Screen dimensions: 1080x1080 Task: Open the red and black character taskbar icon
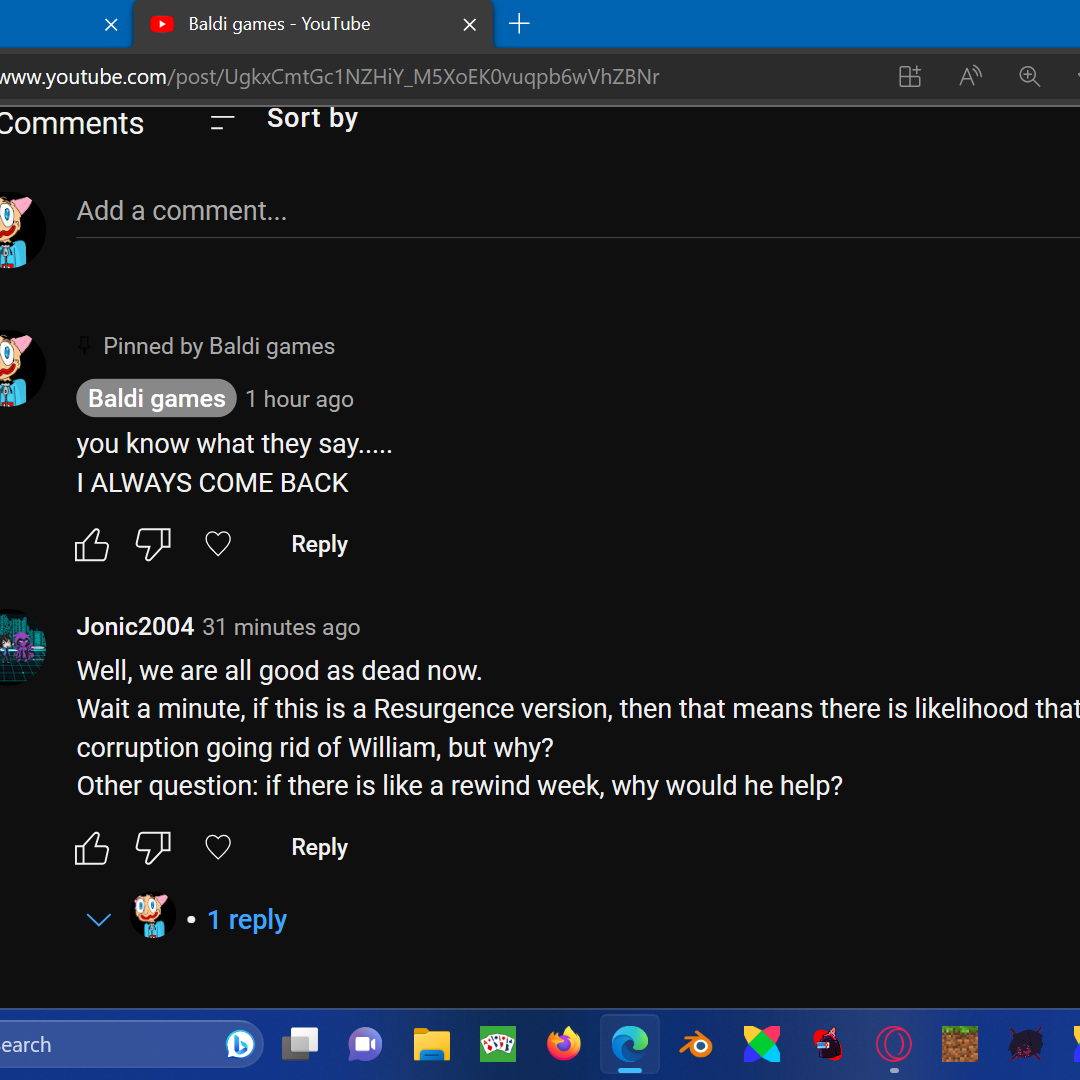coord(828,1044)
